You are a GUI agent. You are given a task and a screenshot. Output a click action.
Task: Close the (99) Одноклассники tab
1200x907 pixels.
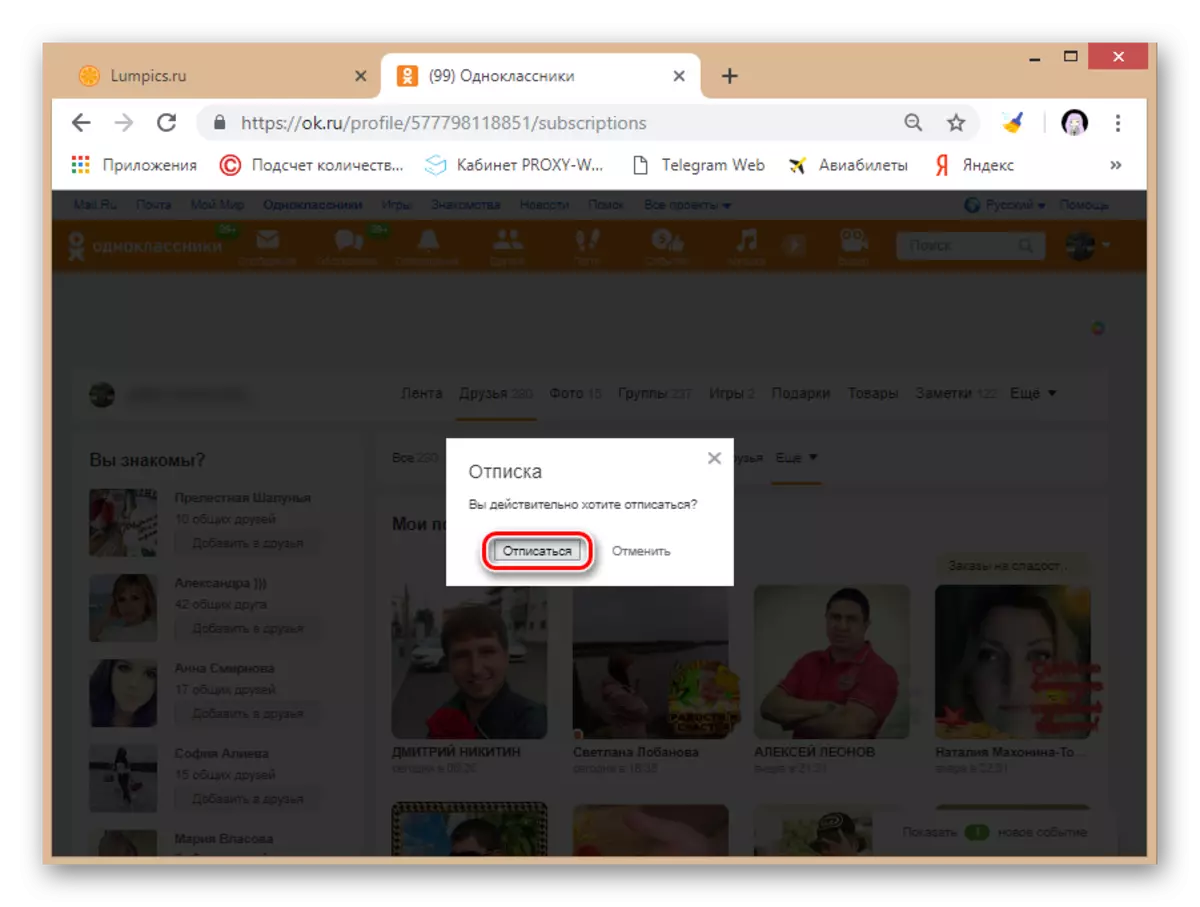pyautogui.click(x=679, y=76)
